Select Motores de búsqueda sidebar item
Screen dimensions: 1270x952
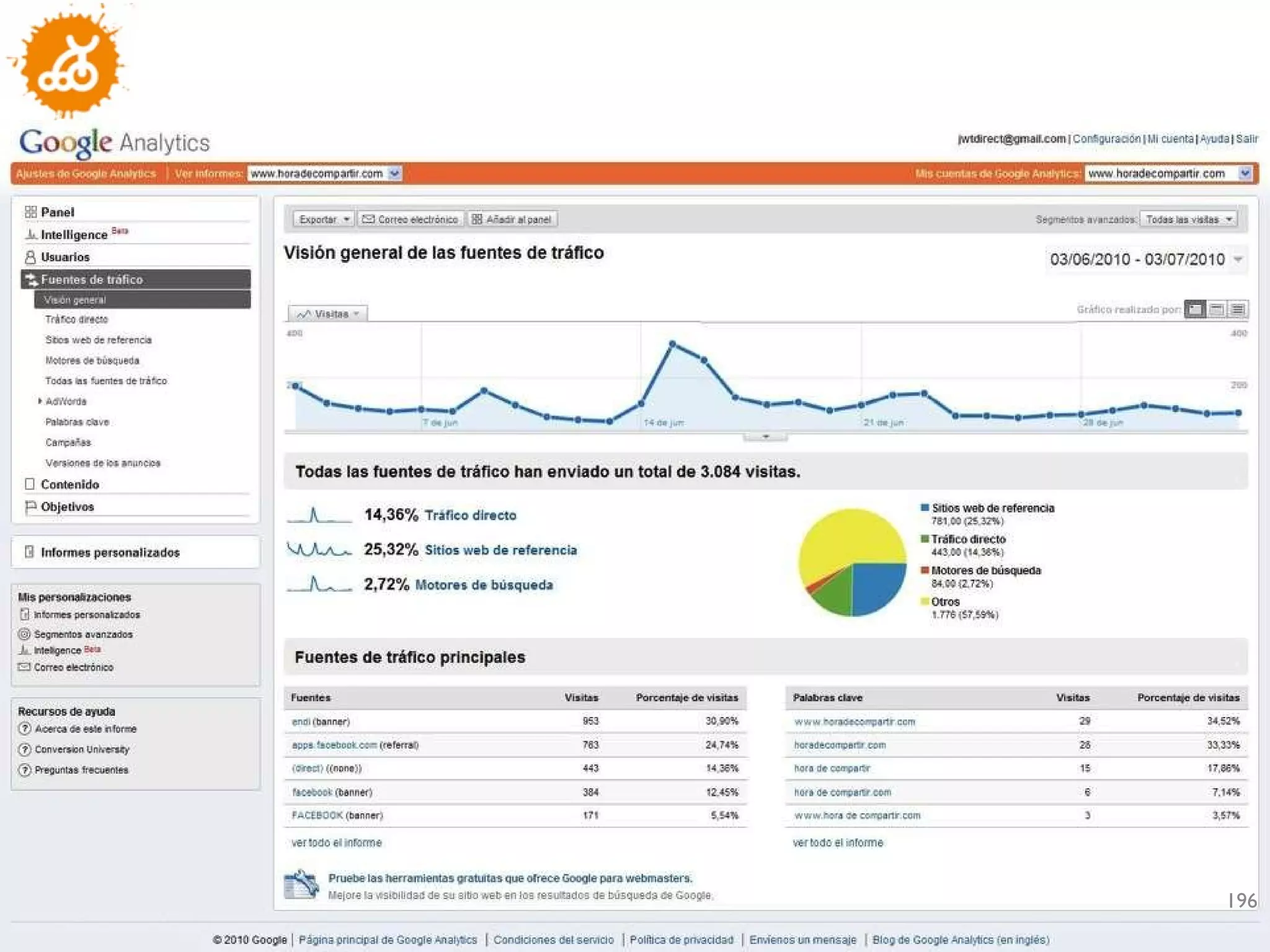pos(92,361)
